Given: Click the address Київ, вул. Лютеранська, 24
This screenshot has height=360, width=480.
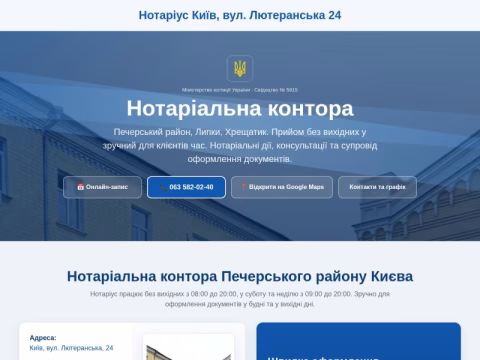Looking at the screenshot, I should (x=71, y=348).
